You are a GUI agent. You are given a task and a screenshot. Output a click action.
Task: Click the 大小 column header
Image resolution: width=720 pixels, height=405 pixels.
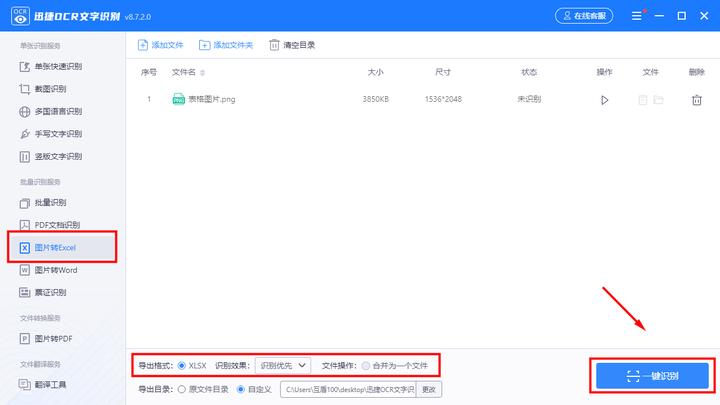tap(376, 73)
